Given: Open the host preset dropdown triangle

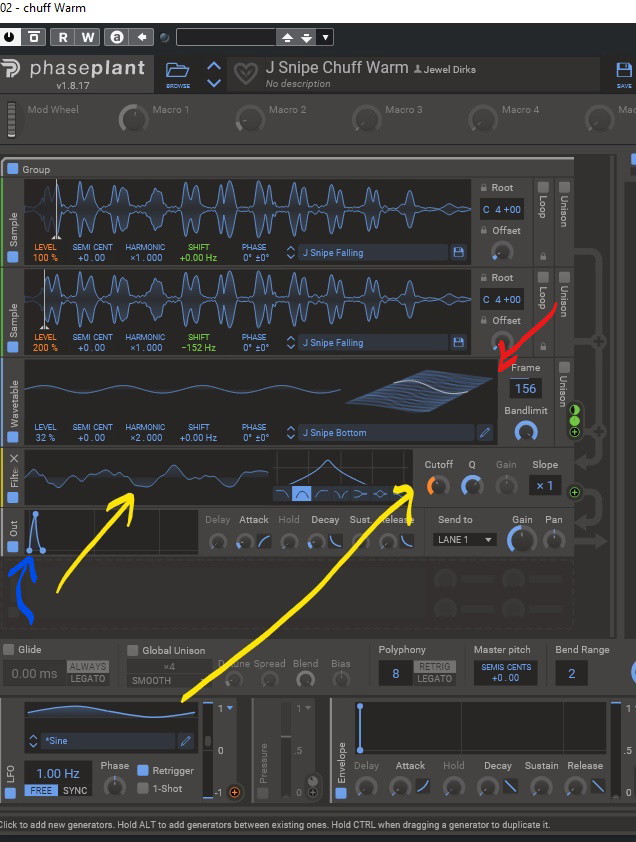Looking at the screenshot, I should (325, 38).
